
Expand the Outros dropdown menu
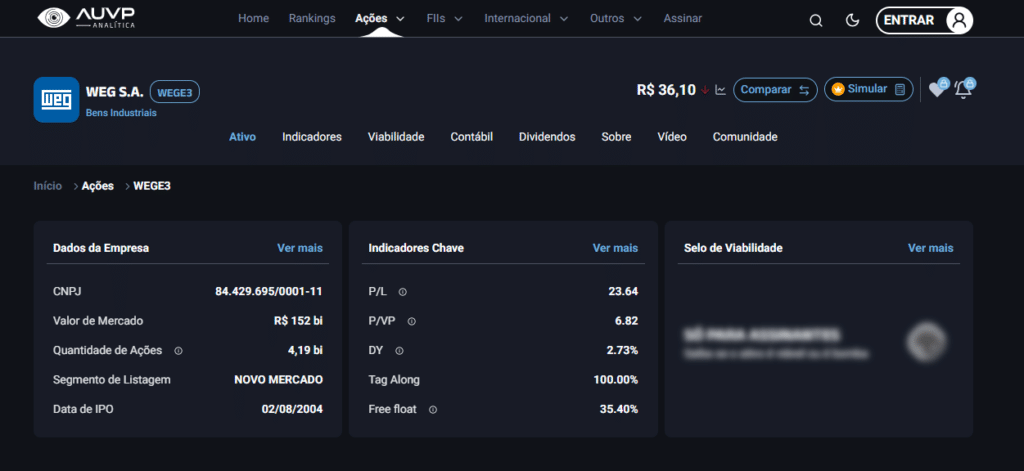coord(616,18)
